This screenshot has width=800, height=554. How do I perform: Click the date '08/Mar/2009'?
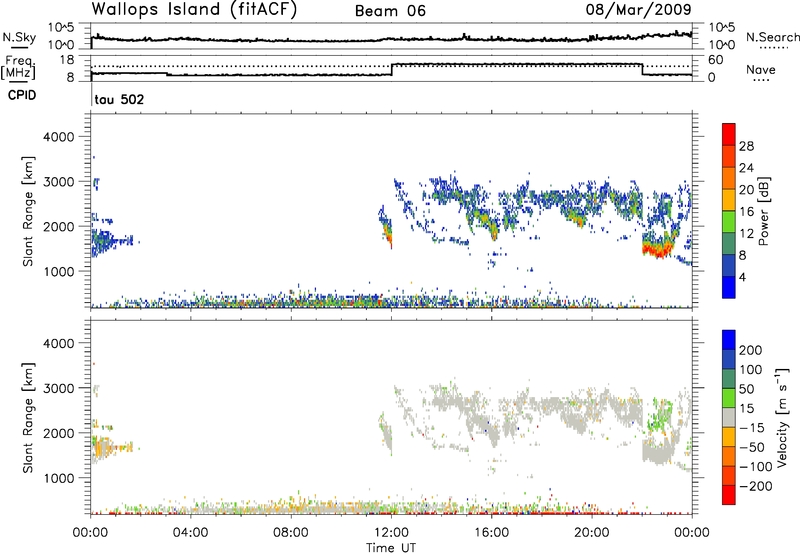point(638,10)
